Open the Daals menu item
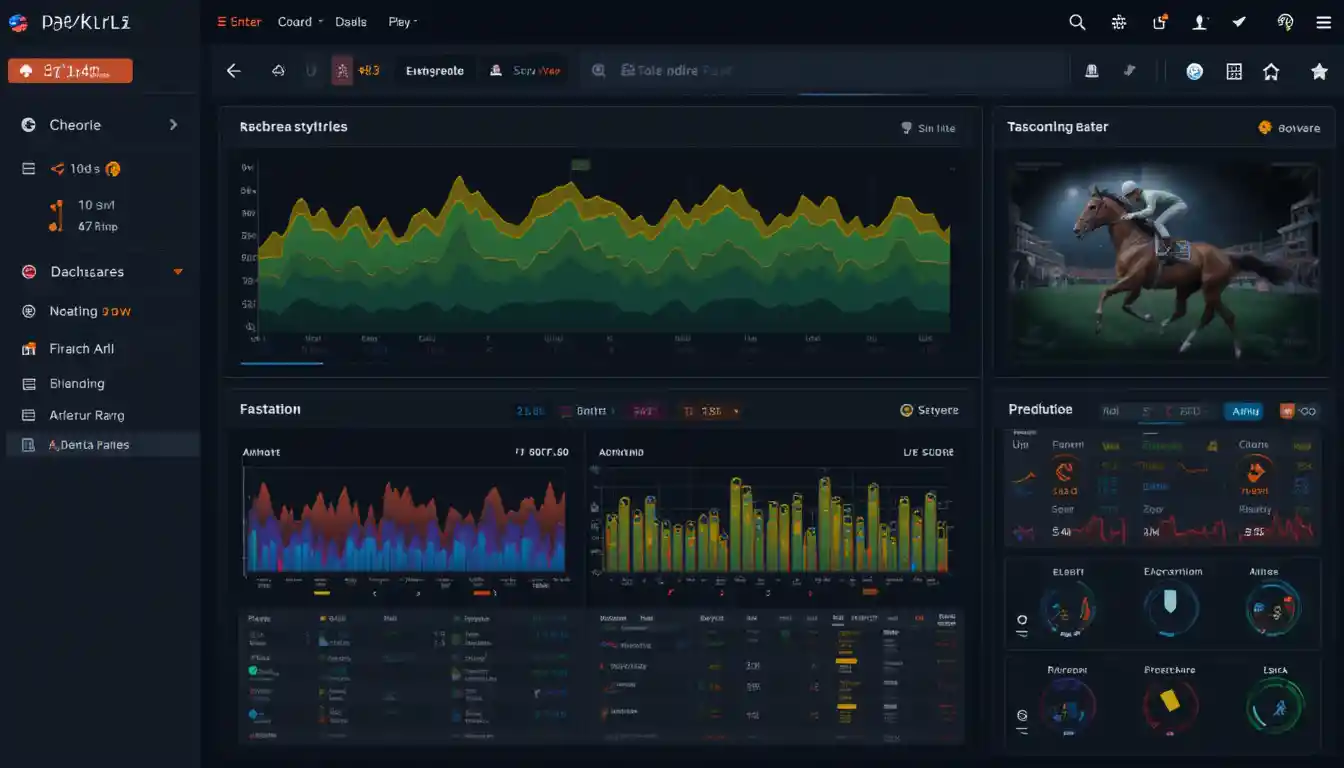Viewport: 1344px width, 768px height. (x=351, y=22)
